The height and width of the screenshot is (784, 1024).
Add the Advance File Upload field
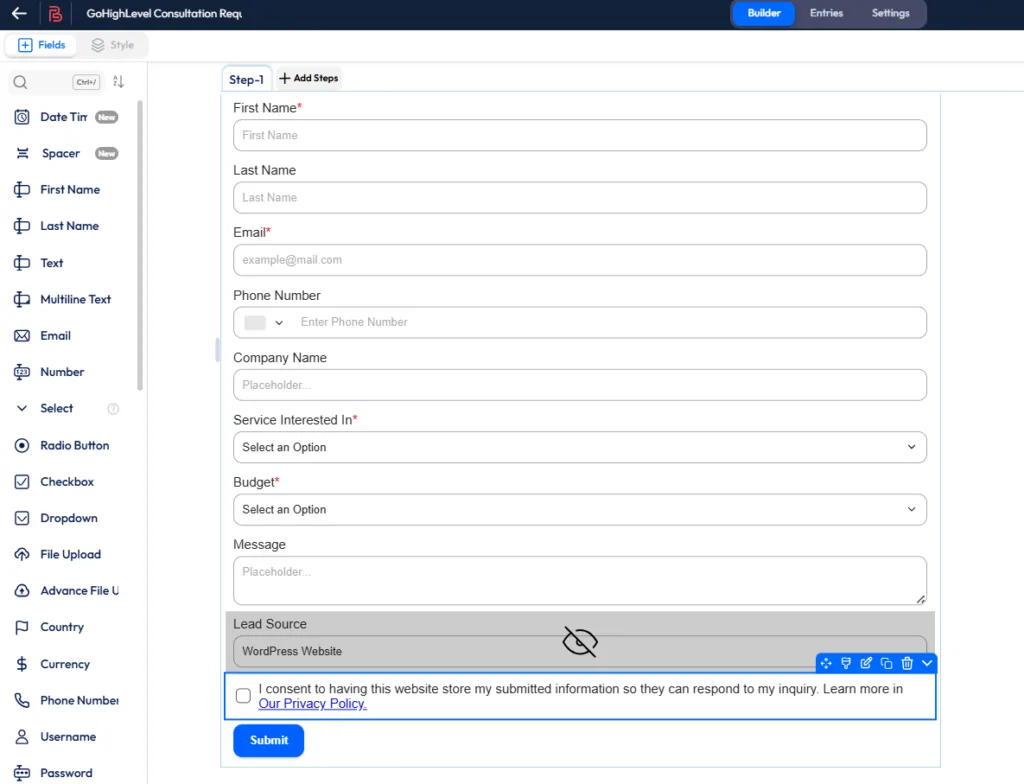(x=66, y=591)
